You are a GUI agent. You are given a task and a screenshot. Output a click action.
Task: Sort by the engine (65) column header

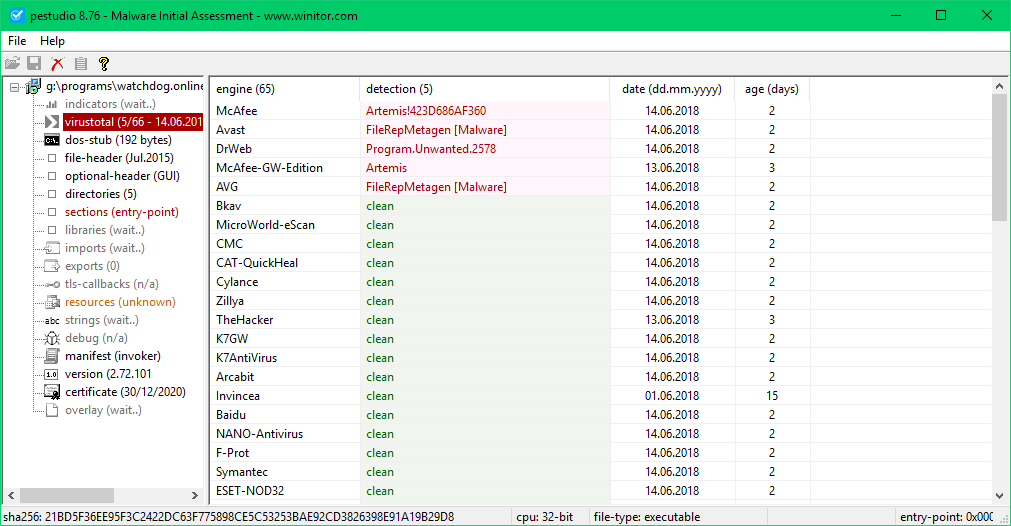[284, 89]
